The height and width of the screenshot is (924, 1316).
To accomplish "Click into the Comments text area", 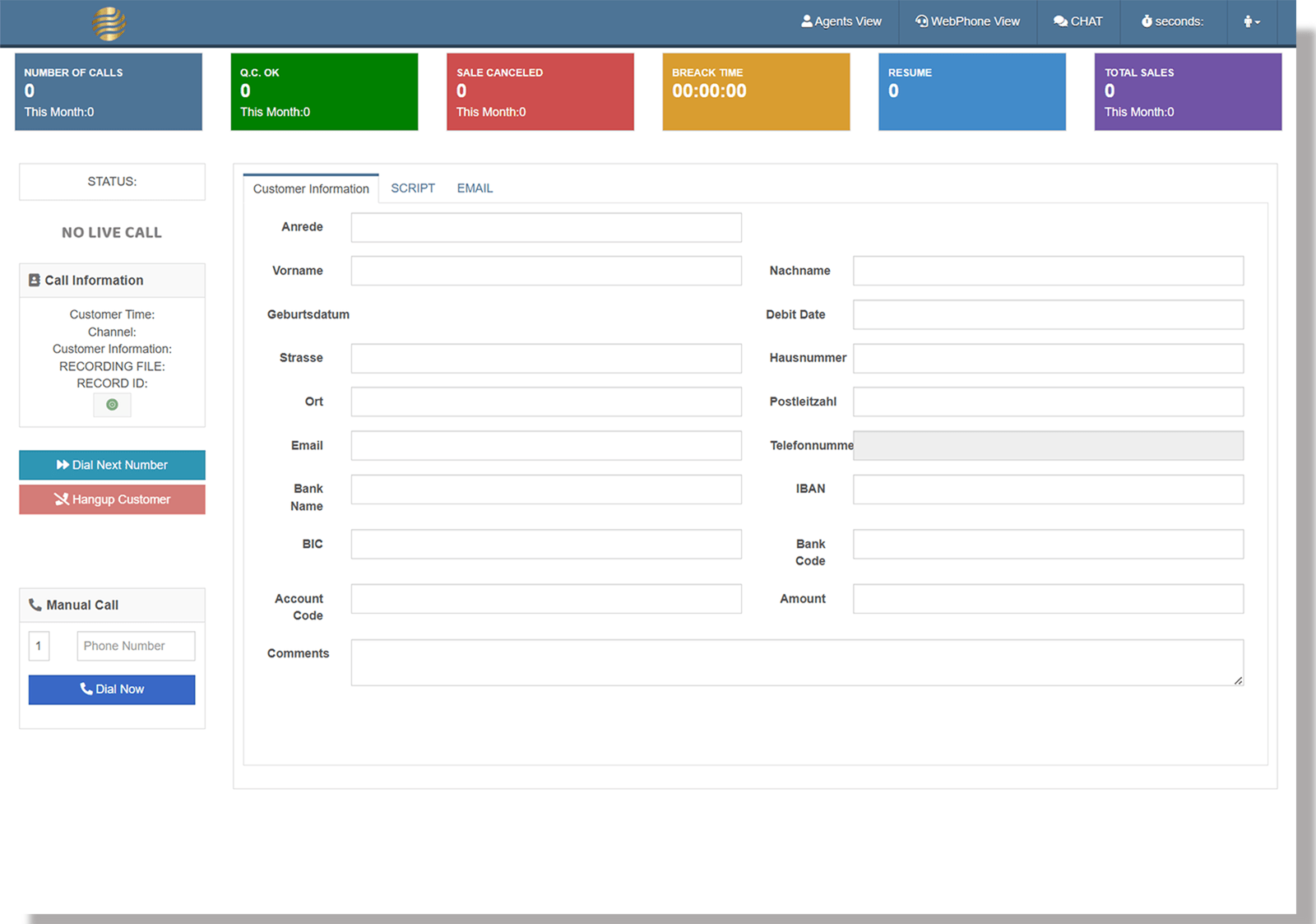I will point(796,662).
